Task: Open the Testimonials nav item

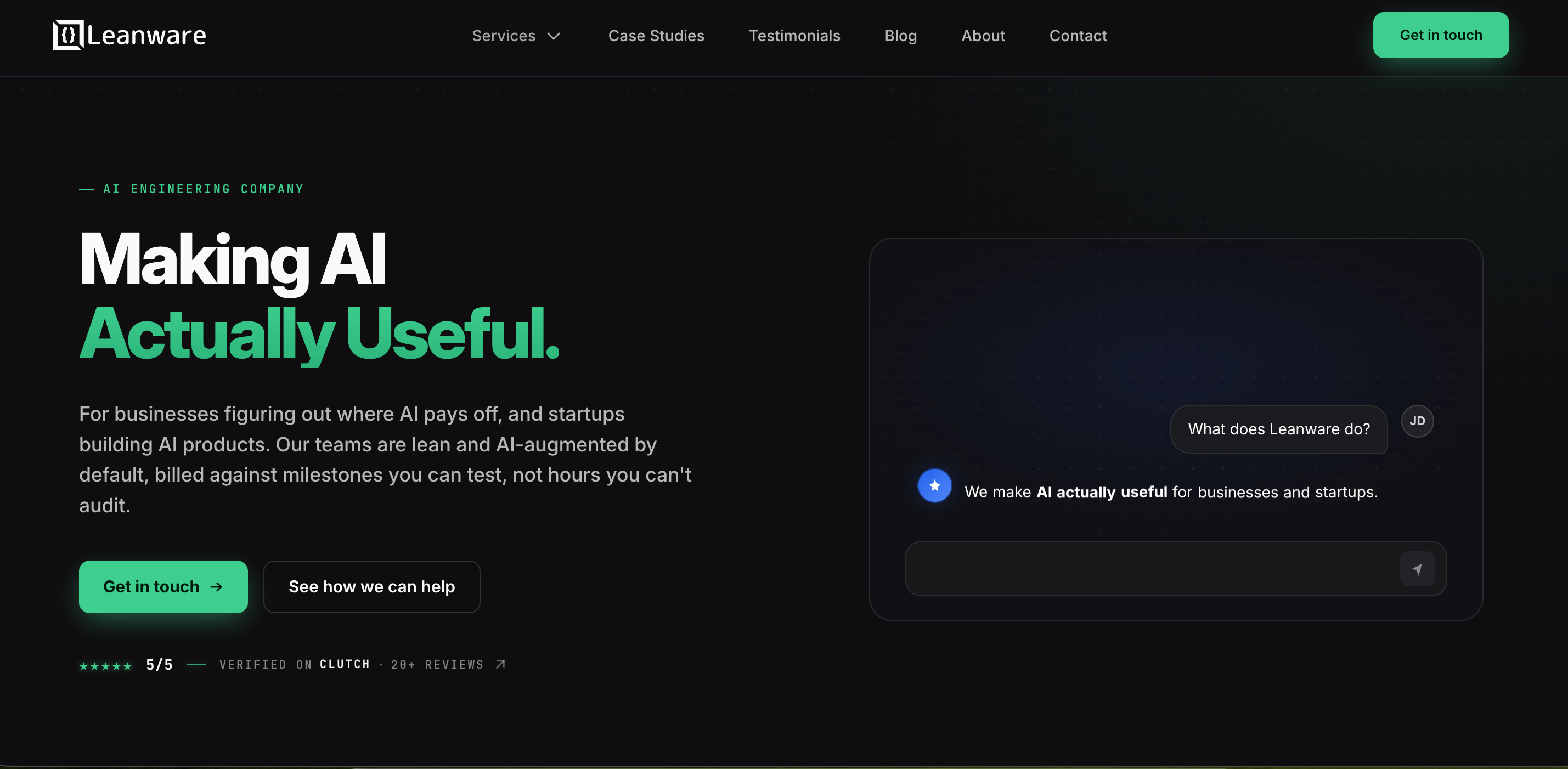Action: (x=794, y=36)
